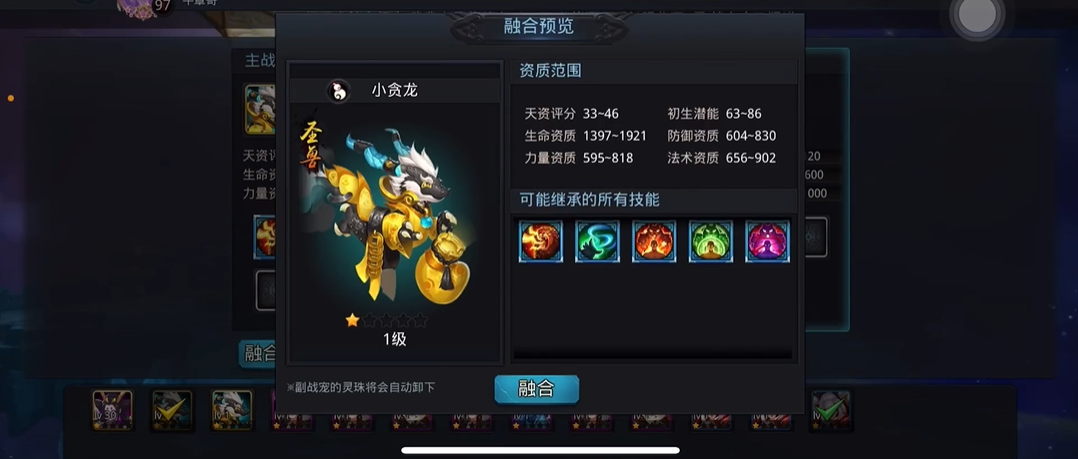Tap the green aura meditation skill icon
The width and height of the screenshot is (1078, 459).
[x=711, y=241]
